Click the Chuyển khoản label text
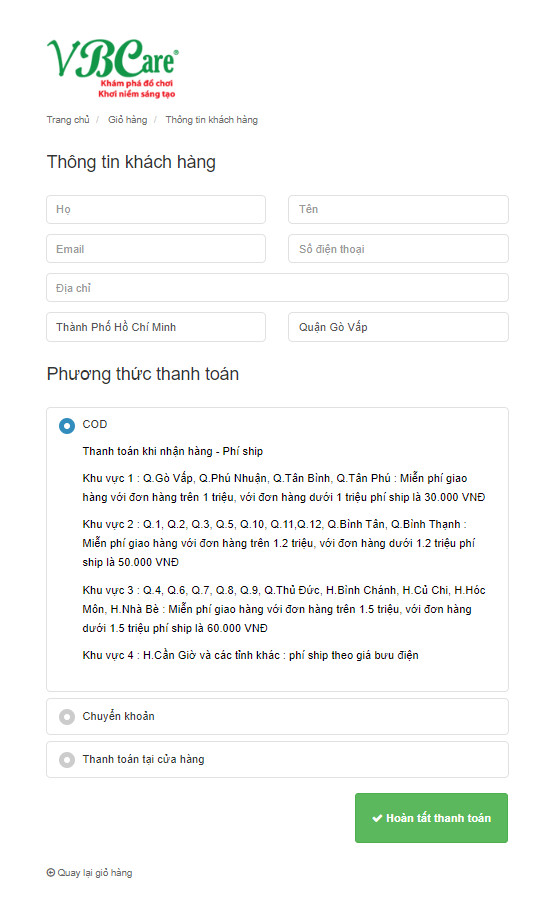Image resolution: width=553 pixels, height=900 pixels. tap(118, 716)
